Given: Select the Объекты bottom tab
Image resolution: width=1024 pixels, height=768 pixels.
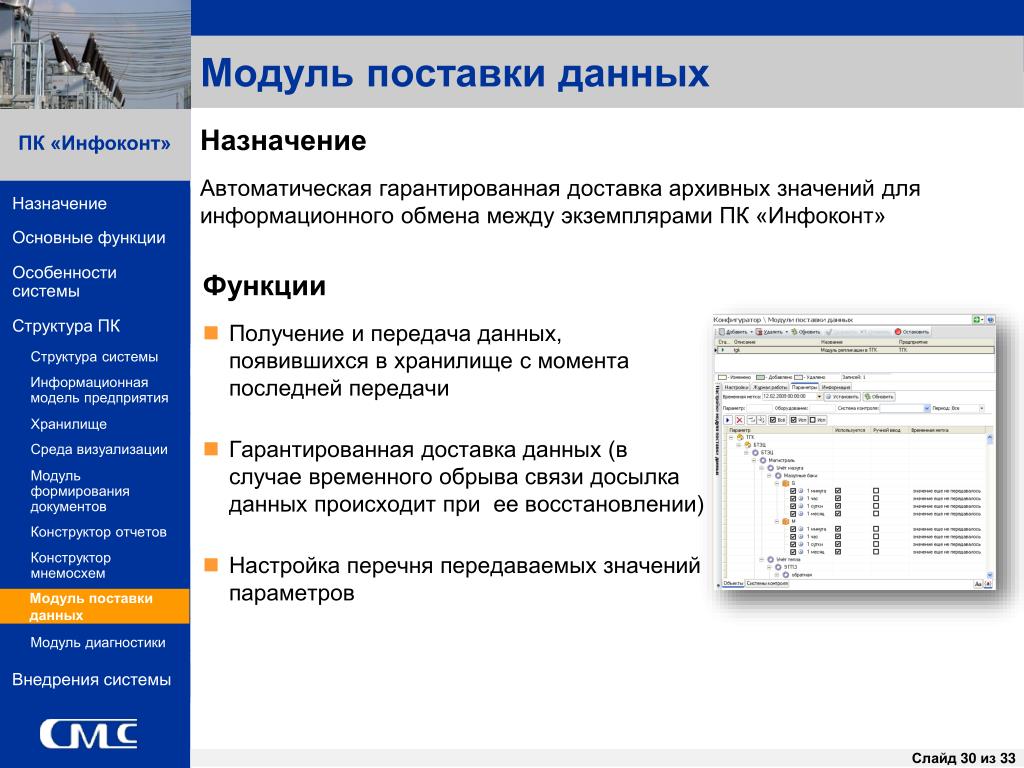Looking at the screenshot, I should click(733, 583).
